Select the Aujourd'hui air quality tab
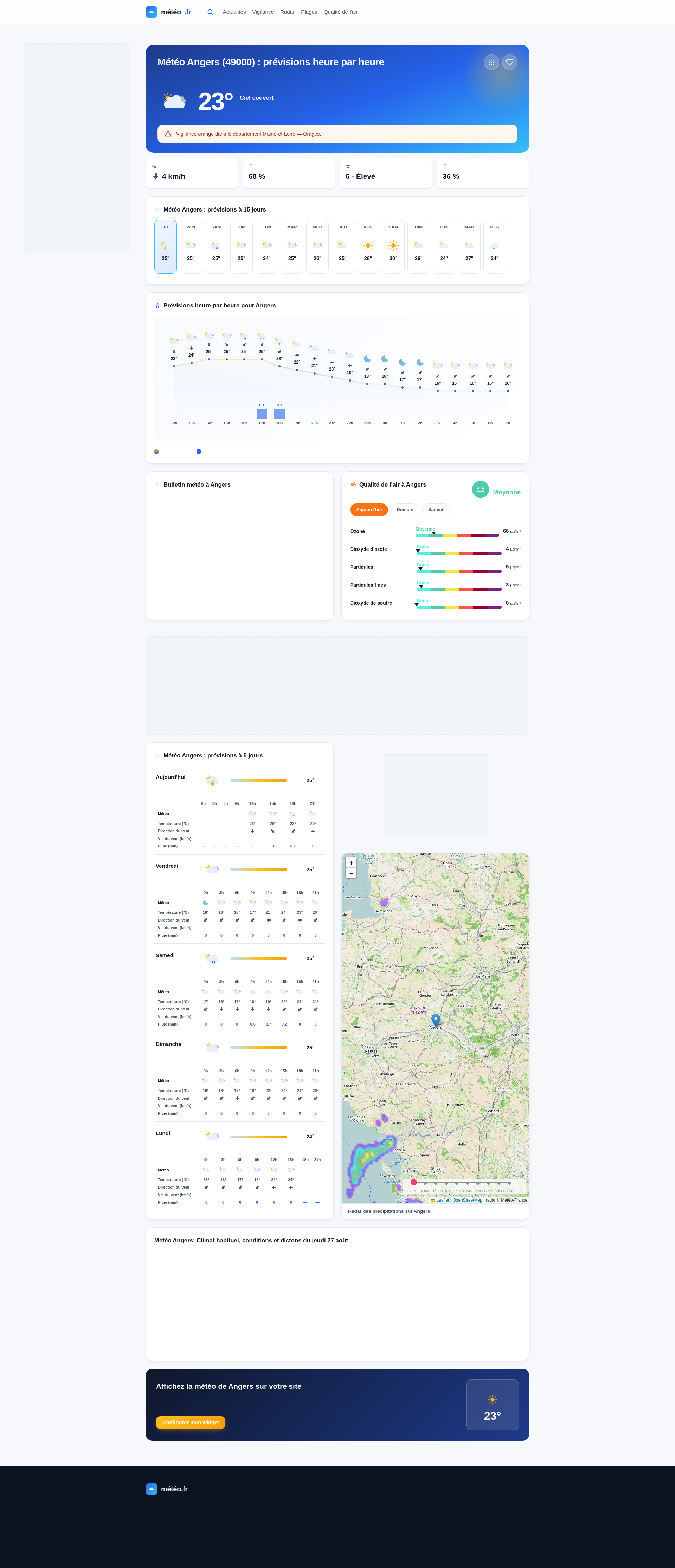Image resolution: width=675 pixels, height=1568 pixels. [369, 510]
